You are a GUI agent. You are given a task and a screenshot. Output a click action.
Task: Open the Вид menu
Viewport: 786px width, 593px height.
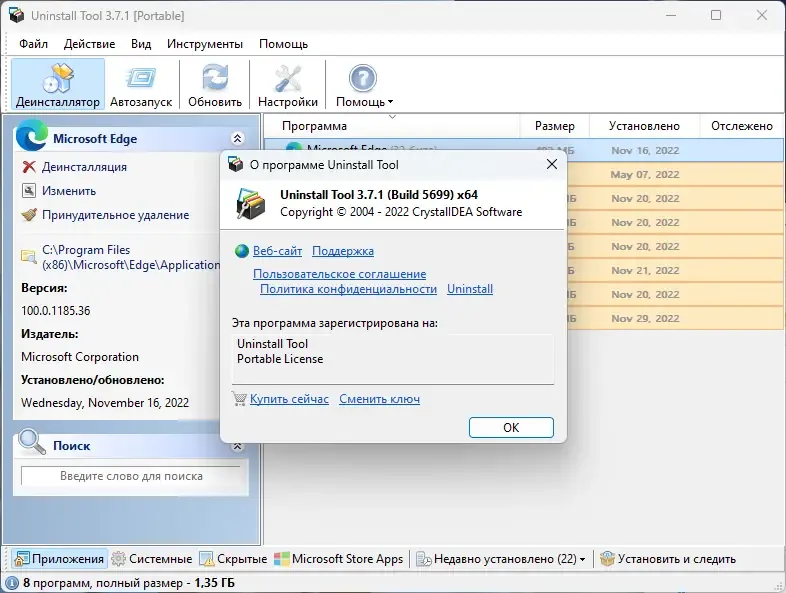click(x=141, y=44)
